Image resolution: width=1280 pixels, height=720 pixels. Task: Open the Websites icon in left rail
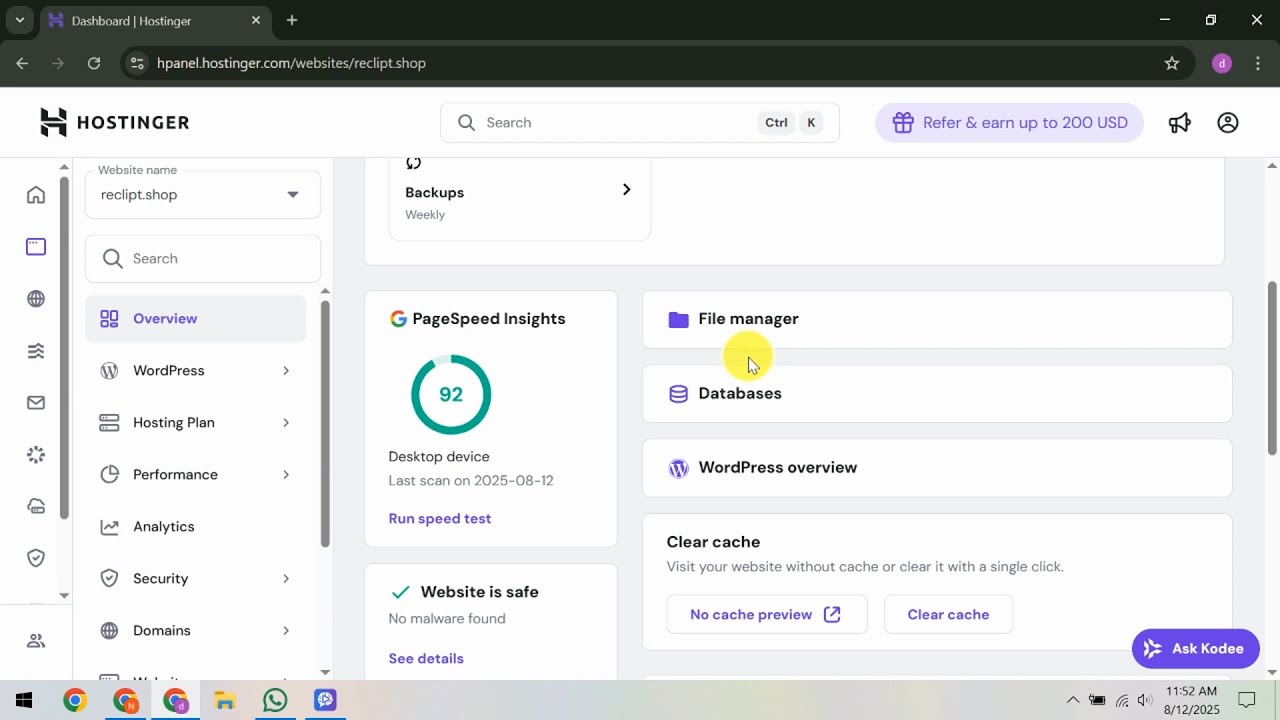point(36,247)
